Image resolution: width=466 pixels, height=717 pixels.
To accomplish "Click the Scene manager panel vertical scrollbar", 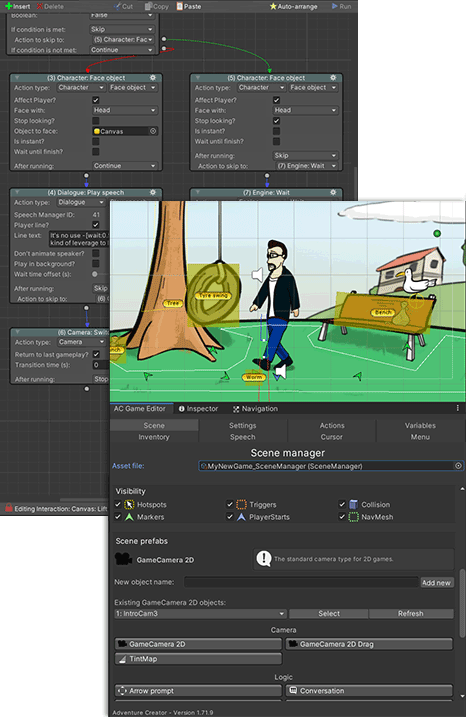I will (x=462, y=603).
